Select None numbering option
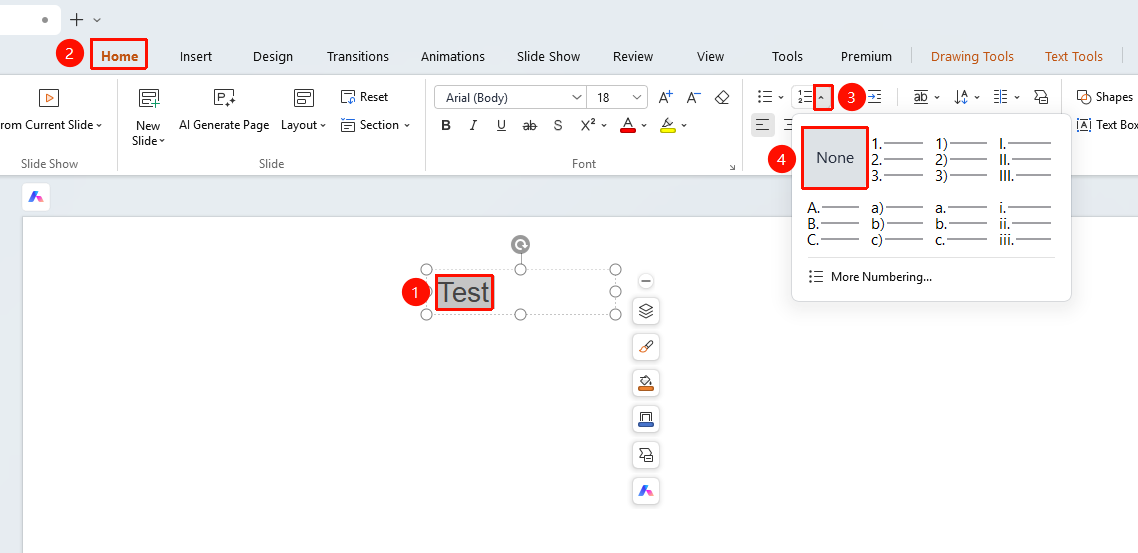This screenshot has height=553, width=1138. tap(835, 157)
